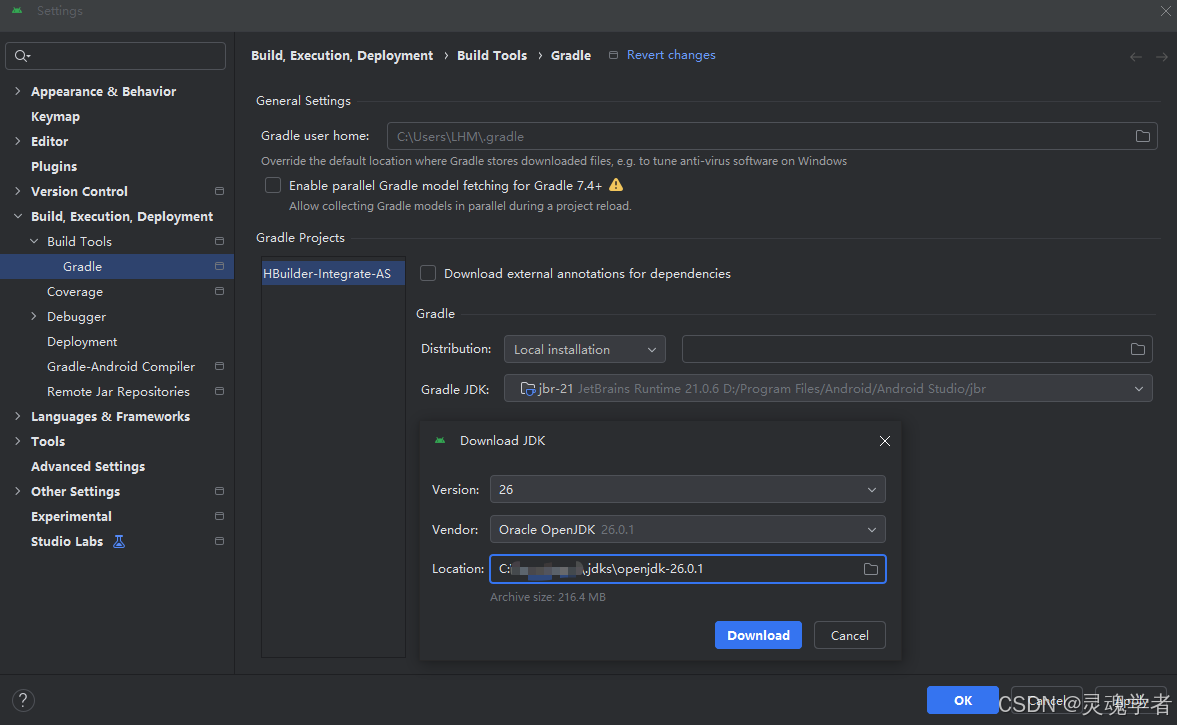This screenshot has width=1177, height=725.
Task: Click project-level icon on Gradle row
Action: click(x=219, y=266)
